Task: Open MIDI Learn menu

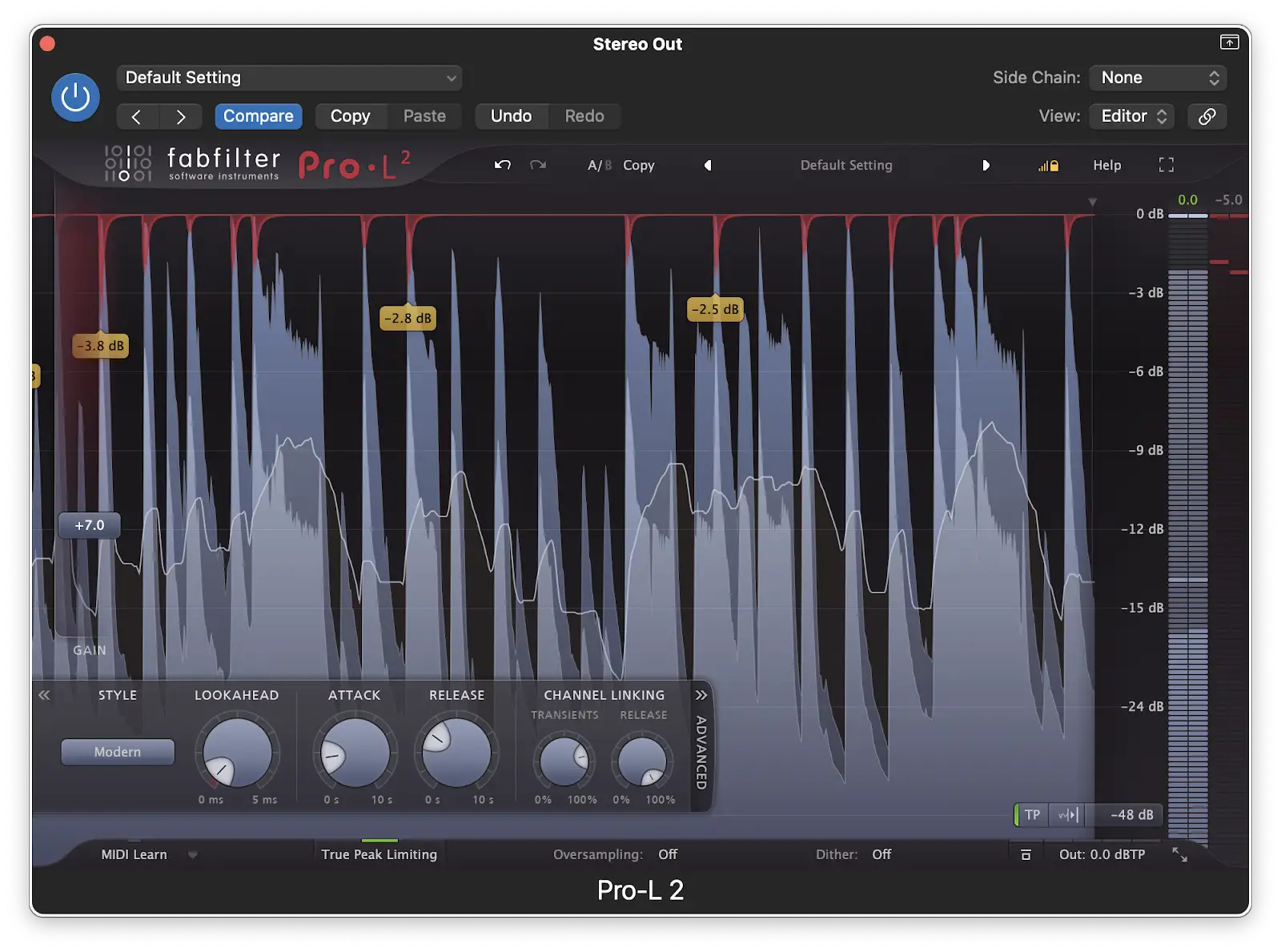Action: click(x=135, y=854)
